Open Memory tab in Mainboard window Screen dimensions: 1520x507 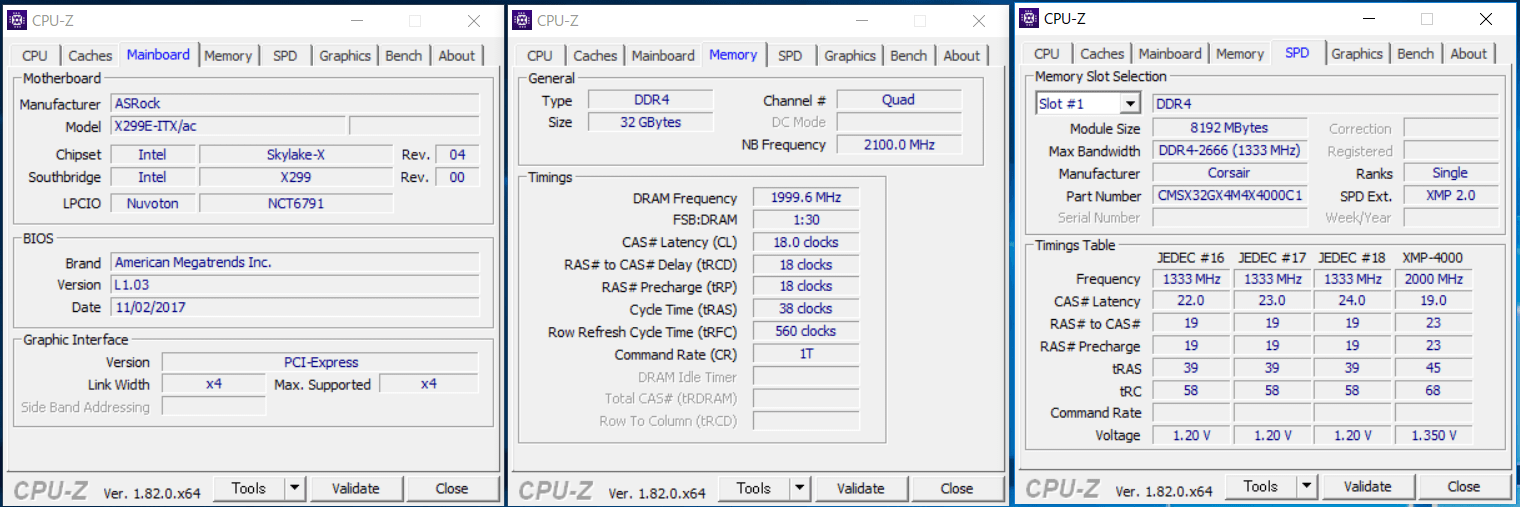click(x=228, y=56)
